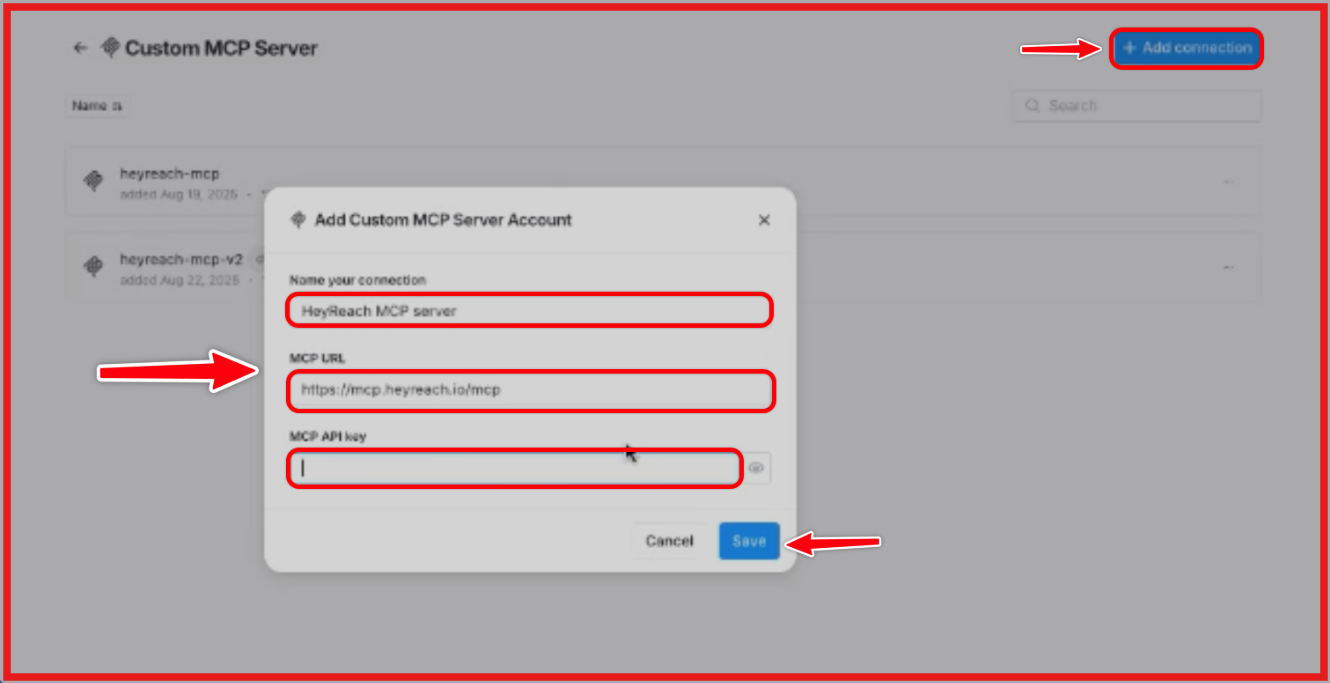Save the new MCP server connection
The width and height of the screenshot is (1330, 683).
tap(749, 541)
